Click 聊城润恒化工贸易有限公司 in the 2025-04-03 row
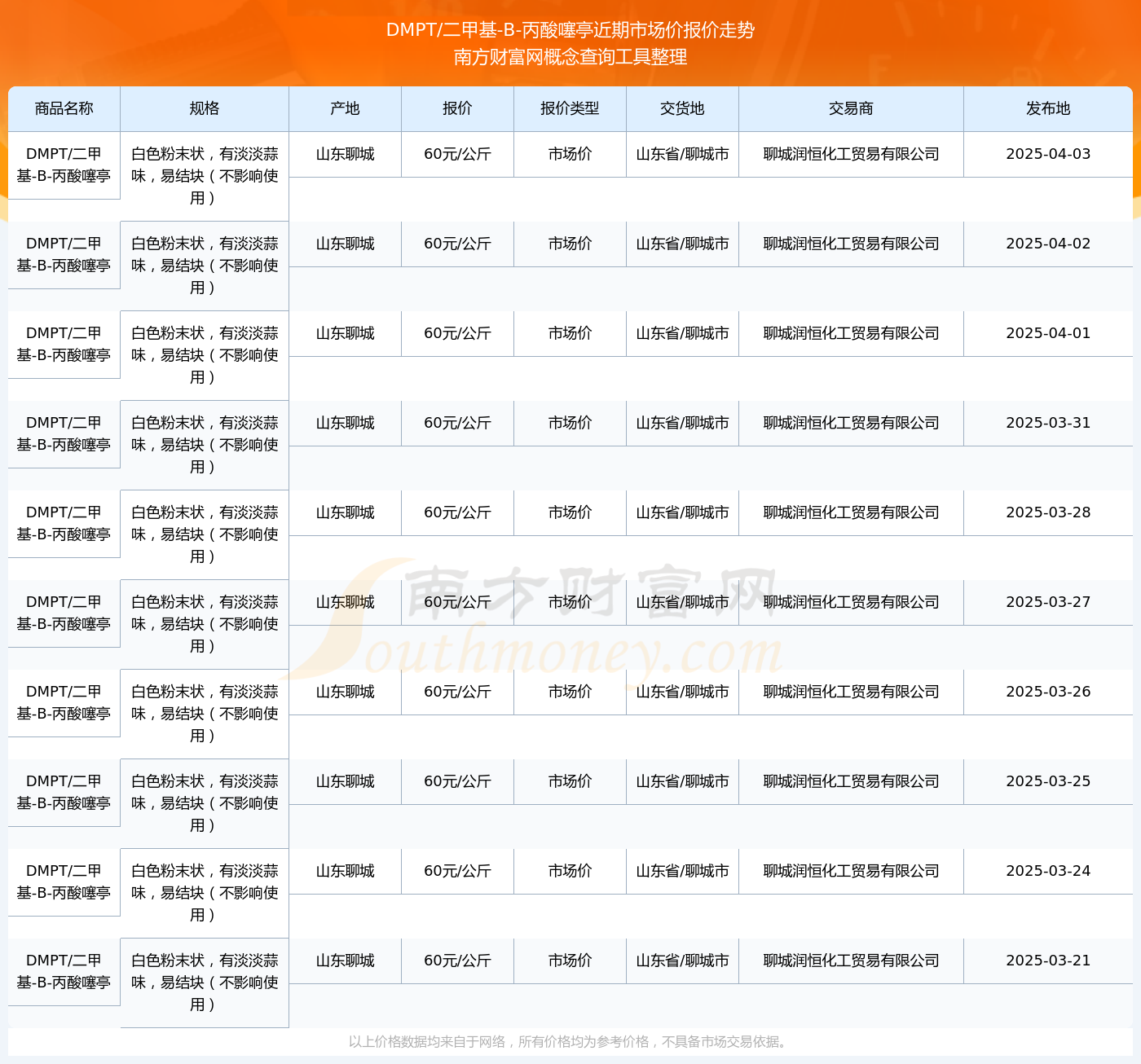 pyautogui.click(x=851, y=154)
